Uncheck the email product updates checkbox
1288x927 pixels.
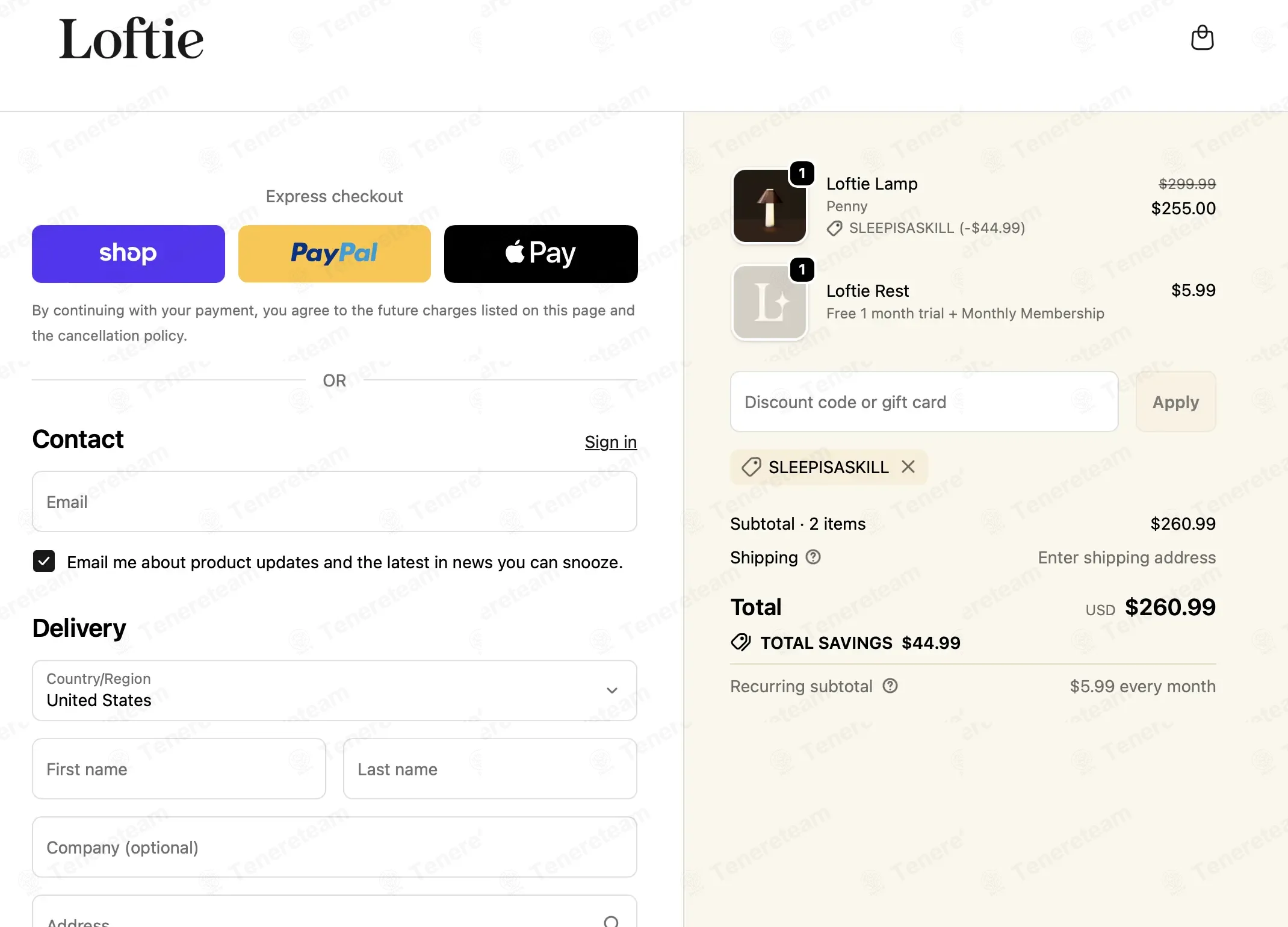[44, 562]
